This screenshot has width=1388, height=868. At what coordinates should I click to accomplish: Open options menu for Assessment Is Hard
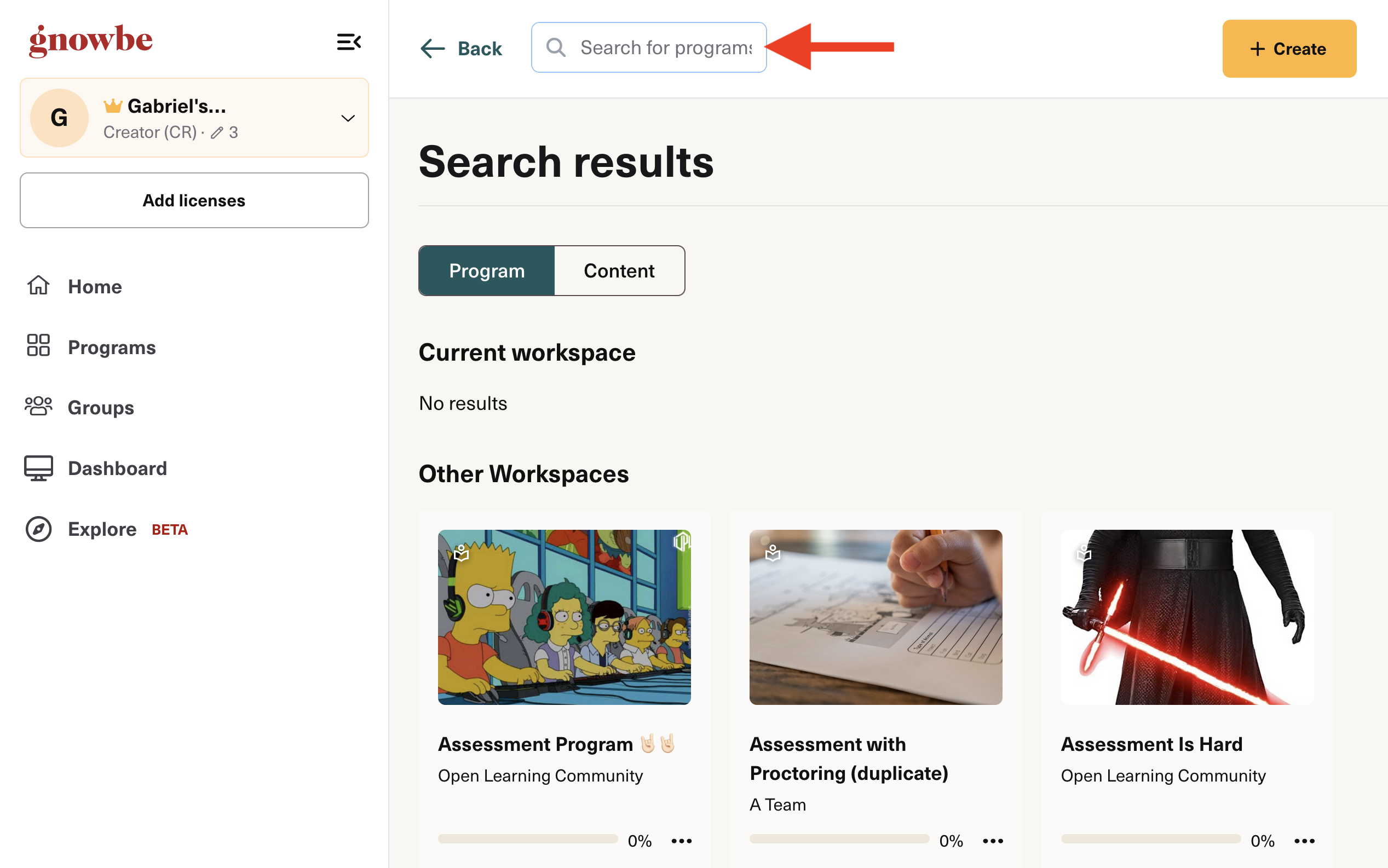click(1305, 841)
